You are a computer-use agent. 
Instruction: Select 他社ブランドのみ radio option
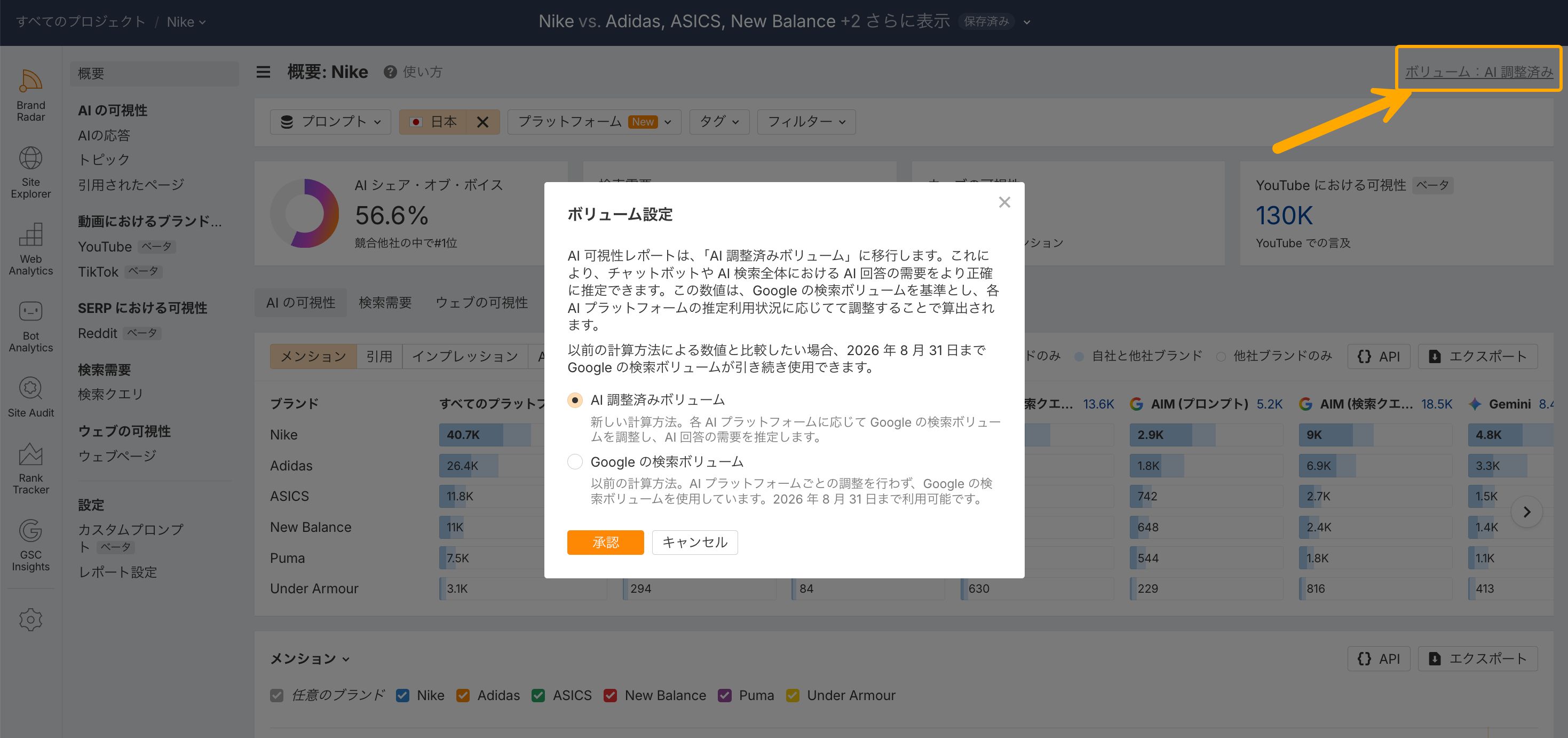click(x=1221, y=356)
